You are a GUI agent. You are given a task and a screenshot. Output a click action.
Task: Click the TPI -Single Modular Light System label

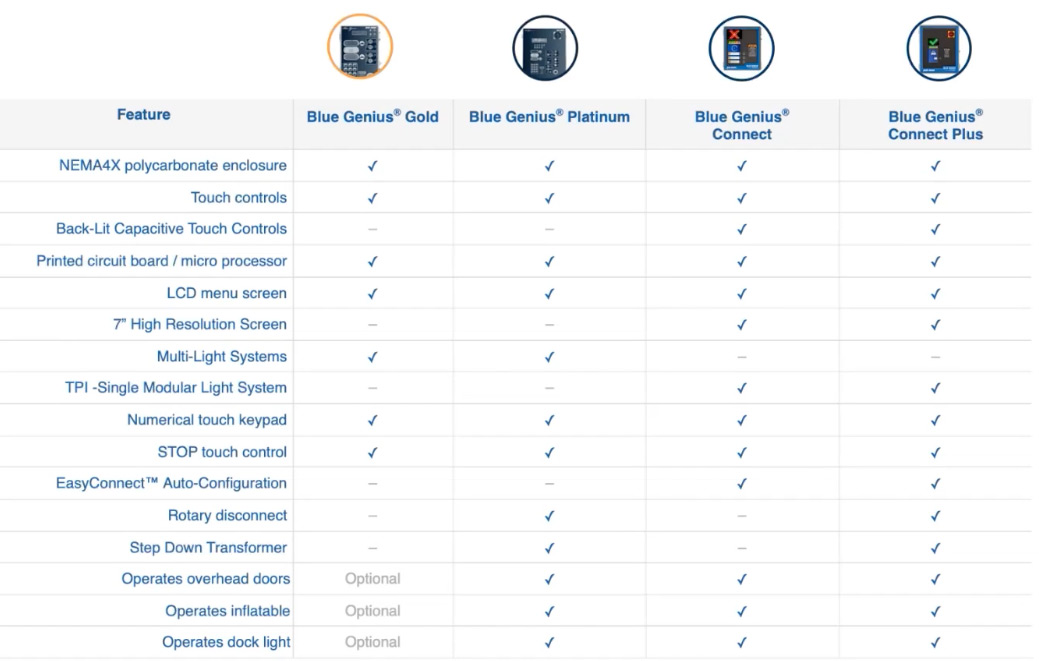click(176, 387)
